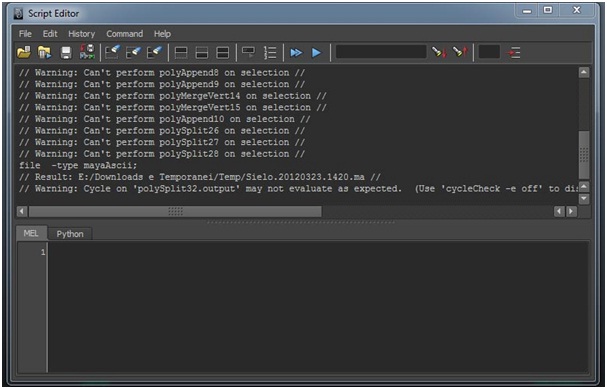This screenshot has height=389, width=607.
Task: Close the Script Editor window
Action: [577, 10]
